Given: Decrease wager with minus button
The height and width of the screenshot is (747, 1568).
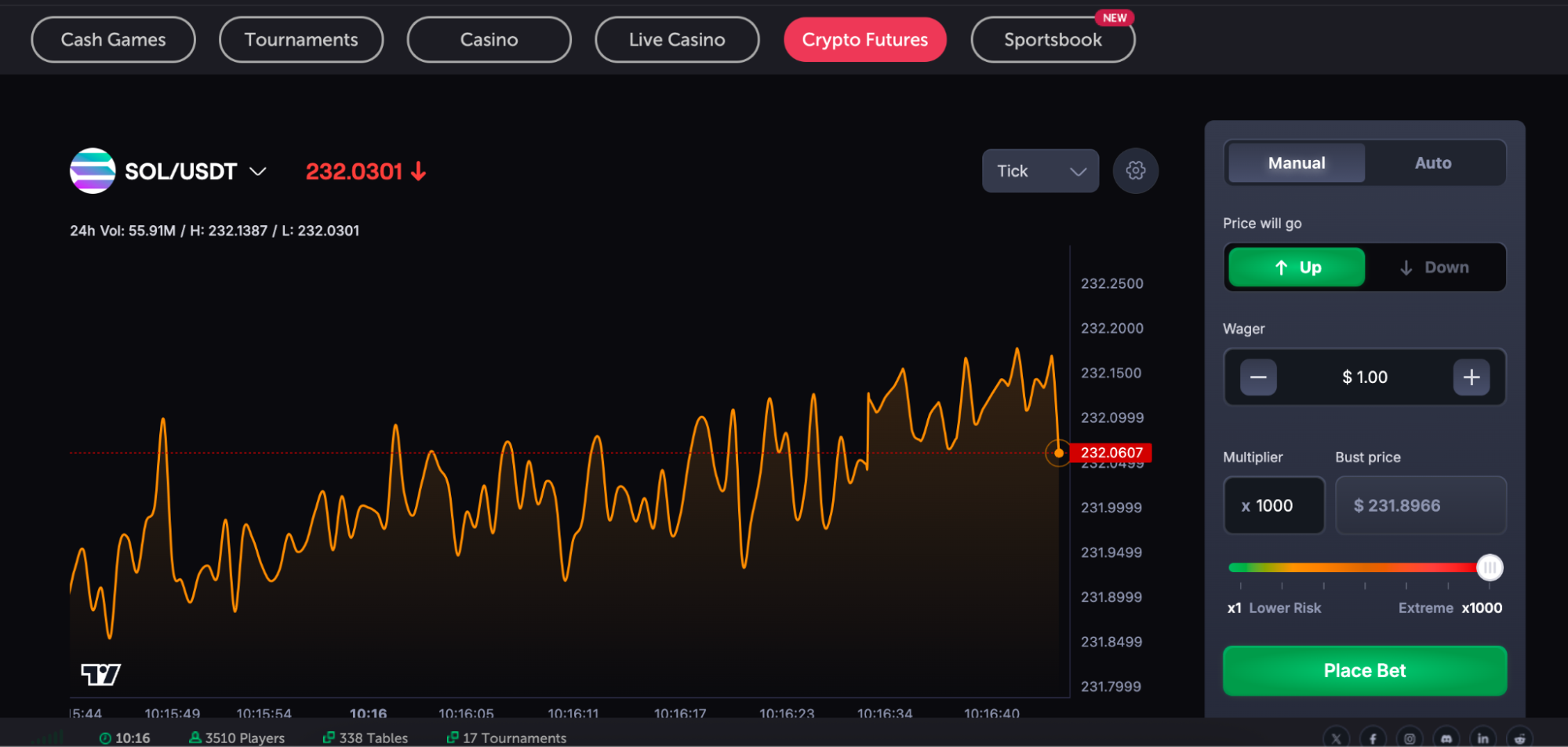Looking at the screenshot, I should 1258,377.
